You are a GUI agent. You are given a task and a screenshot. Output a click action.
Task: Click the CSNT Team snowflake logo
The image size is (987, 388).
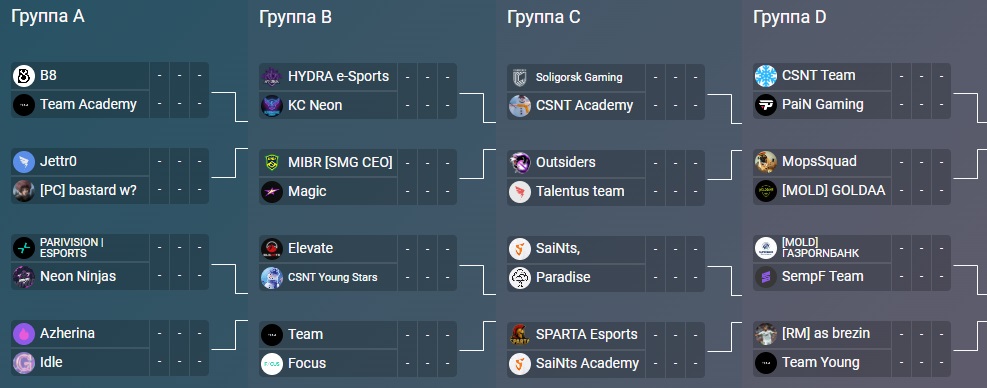[x=766, y=76]
